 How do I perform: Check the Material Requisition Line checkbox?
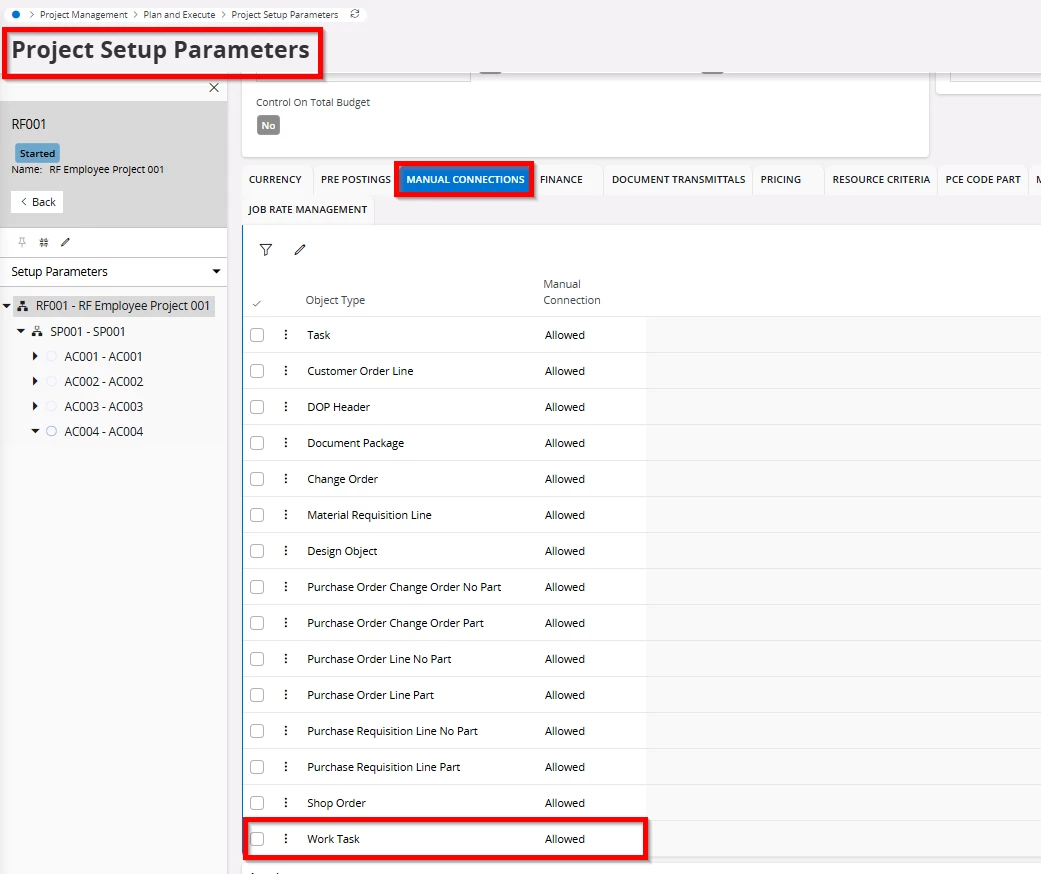257,515
